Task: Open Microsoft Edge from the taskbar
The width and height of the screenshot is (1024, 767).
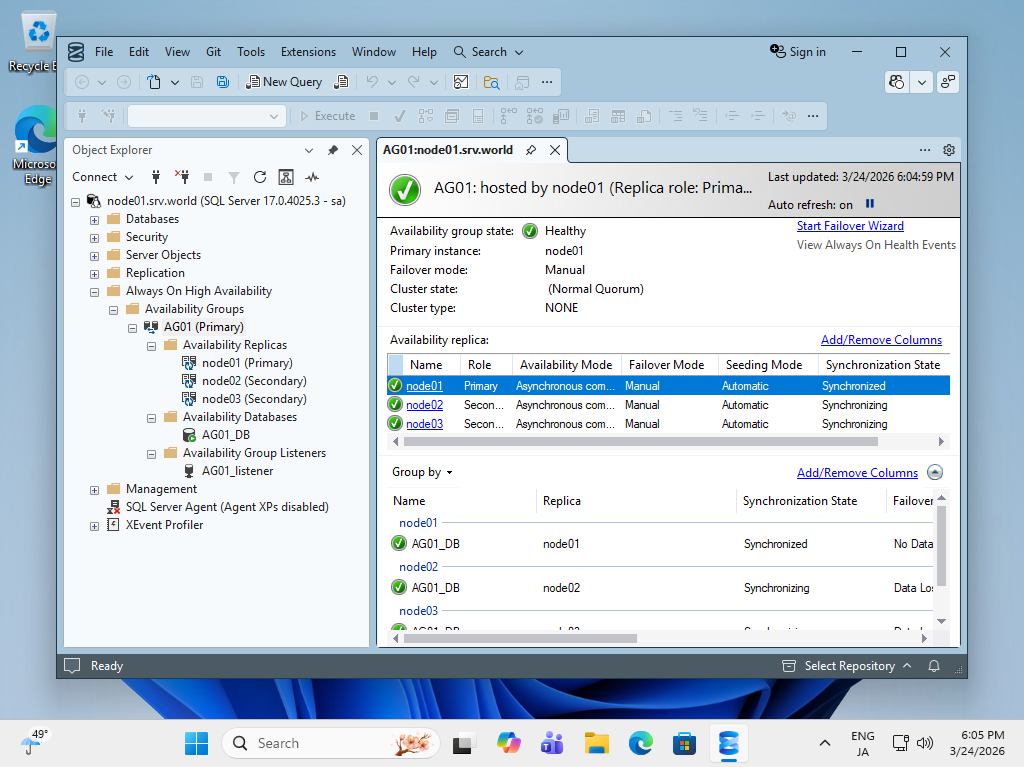Action: pos(641,743)
